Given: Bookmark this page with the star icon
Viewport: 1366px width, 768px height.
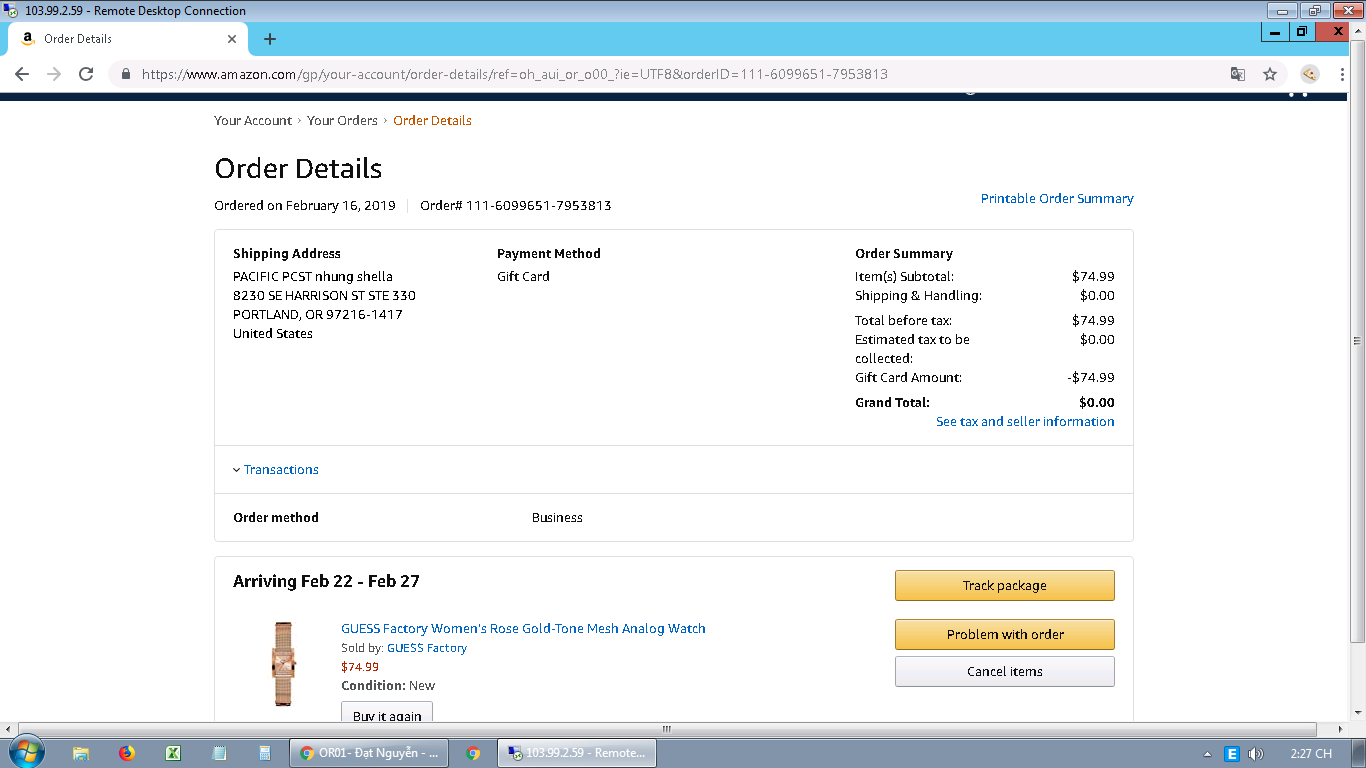Looking at the screenshot, I should coord(1270,74).
